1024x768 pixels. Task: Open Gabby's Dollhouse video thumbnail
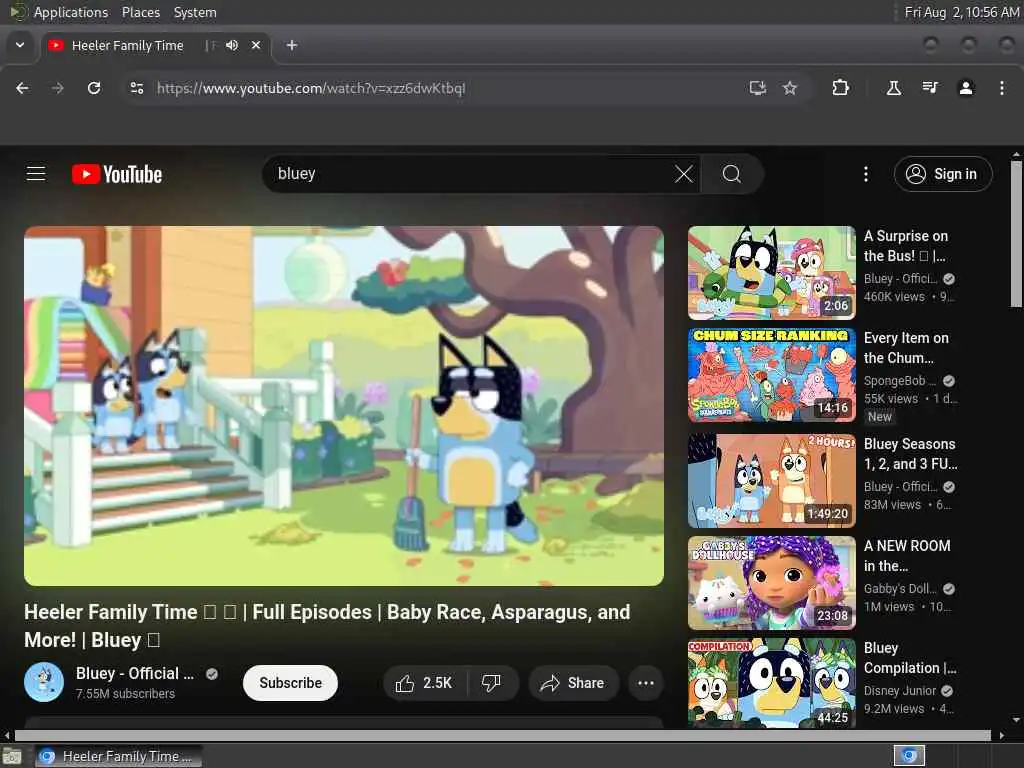pyautogui.click(x=771, y=583)
